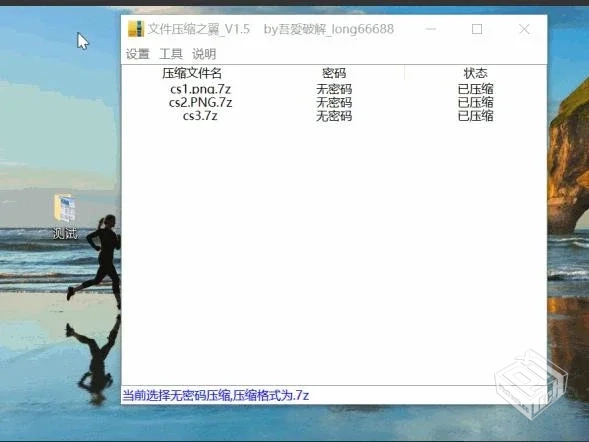The height and width of the screenshot is (442, 589).
Task: Click 无密码 in the cs2.PNG.7z row
Action: tap(334, 103)
